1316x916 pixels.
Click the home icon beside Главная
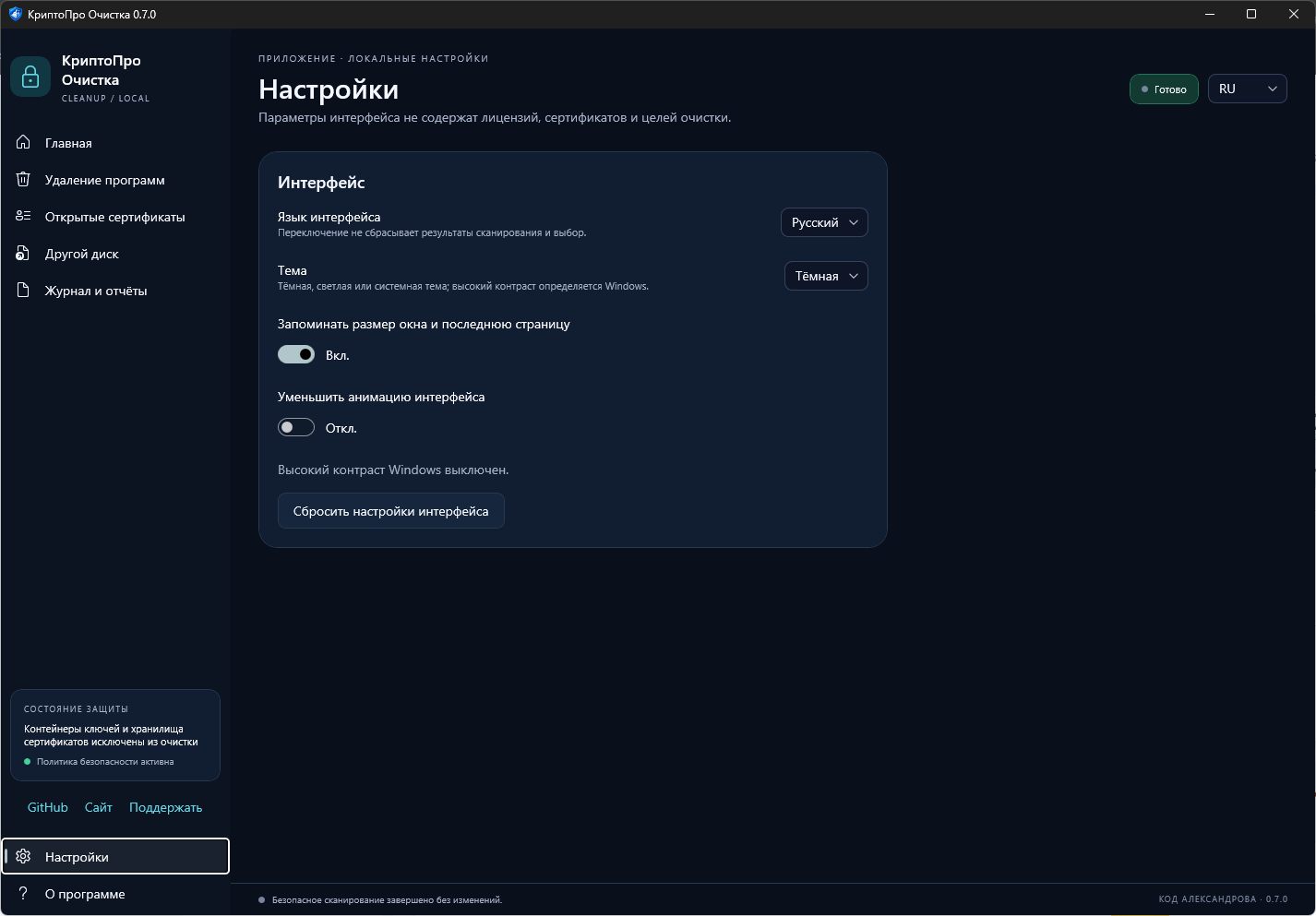coord(24,142)
